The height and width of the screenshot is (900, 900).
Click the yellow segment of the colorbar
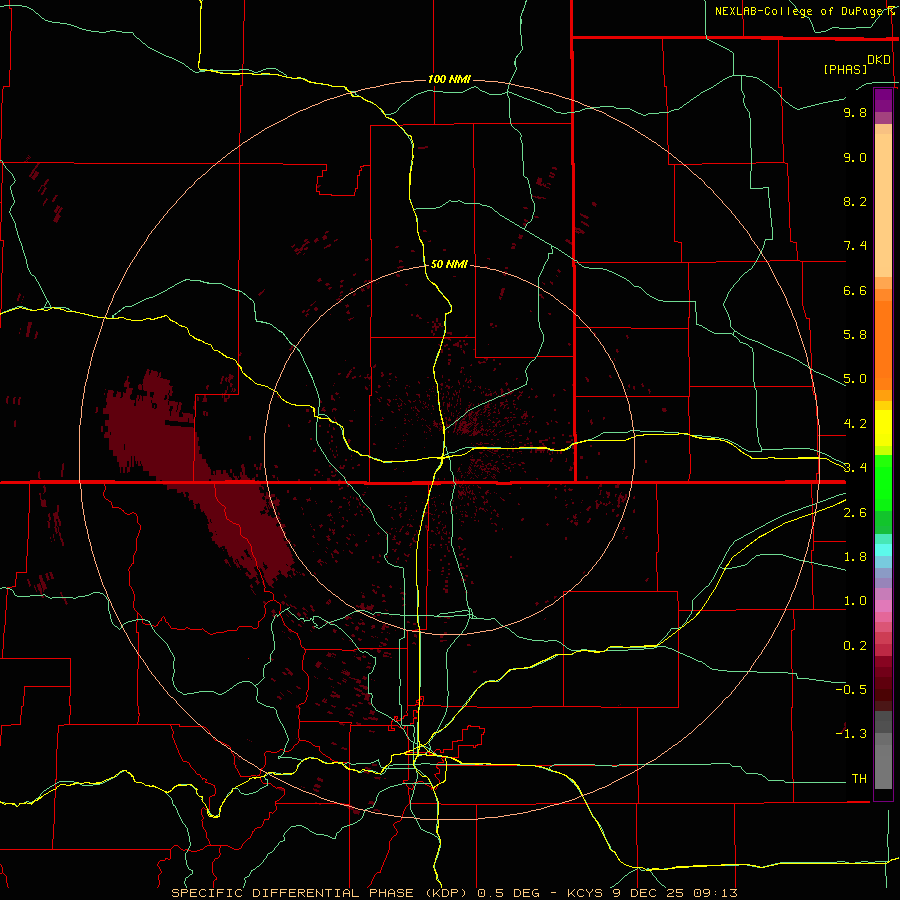(883, 428)
